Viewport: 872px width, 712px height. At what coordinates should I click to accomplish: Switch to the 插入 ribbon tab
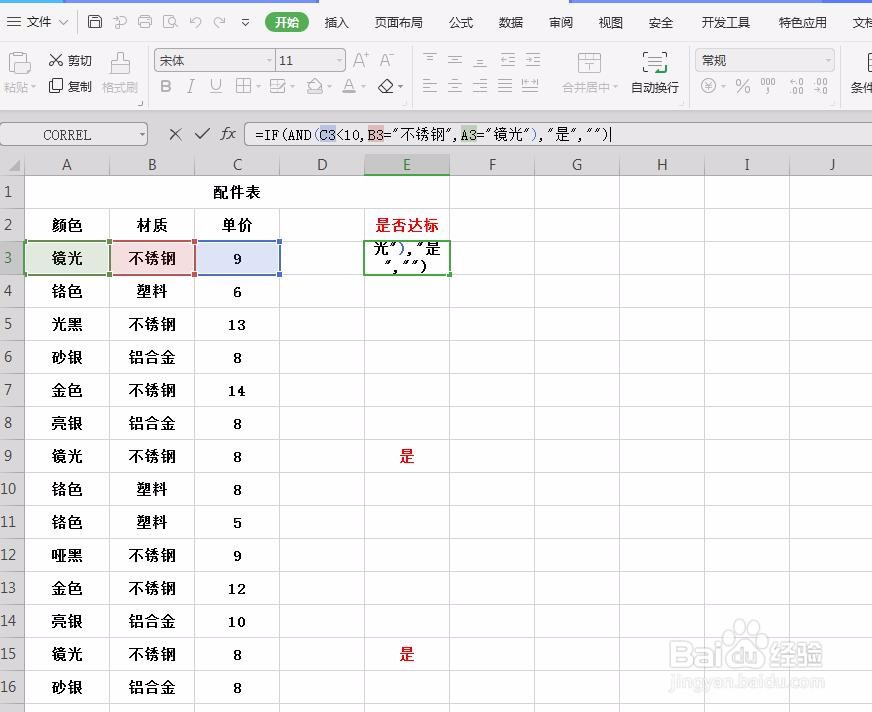coord(336,21)
